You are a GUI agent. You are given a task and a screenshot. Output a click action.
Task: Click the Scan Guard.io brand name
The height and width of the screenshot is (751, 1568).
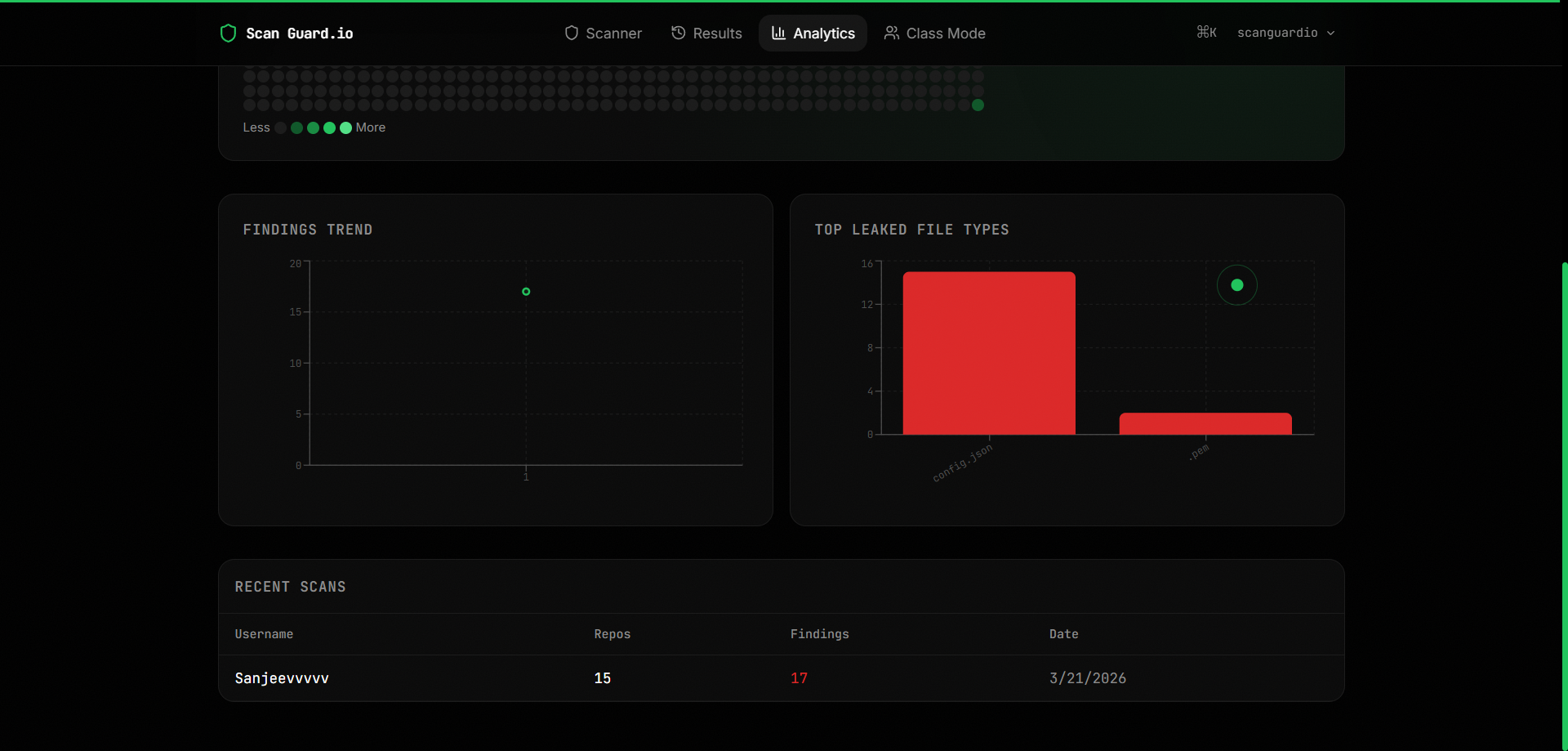(x=300, y=34)
